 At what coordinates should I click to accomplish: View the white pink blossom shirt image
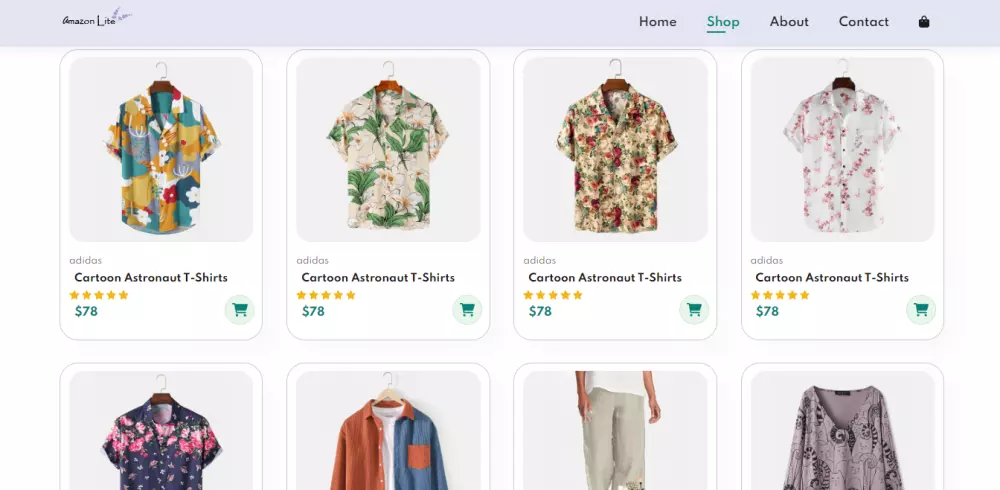coord(842,150)
